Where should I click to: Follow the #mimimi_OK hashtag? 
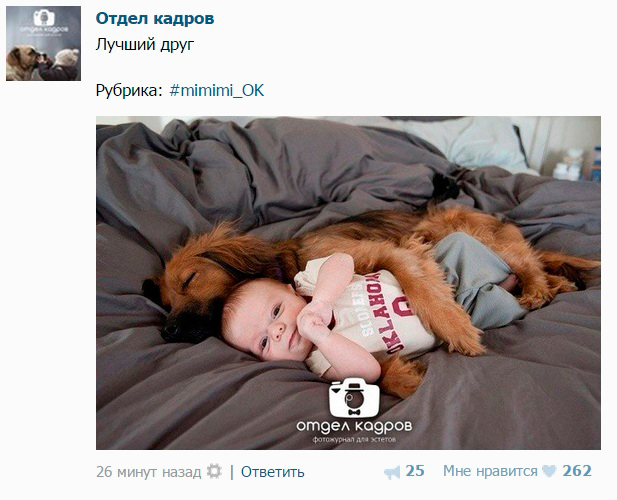[x=216, y=90]
